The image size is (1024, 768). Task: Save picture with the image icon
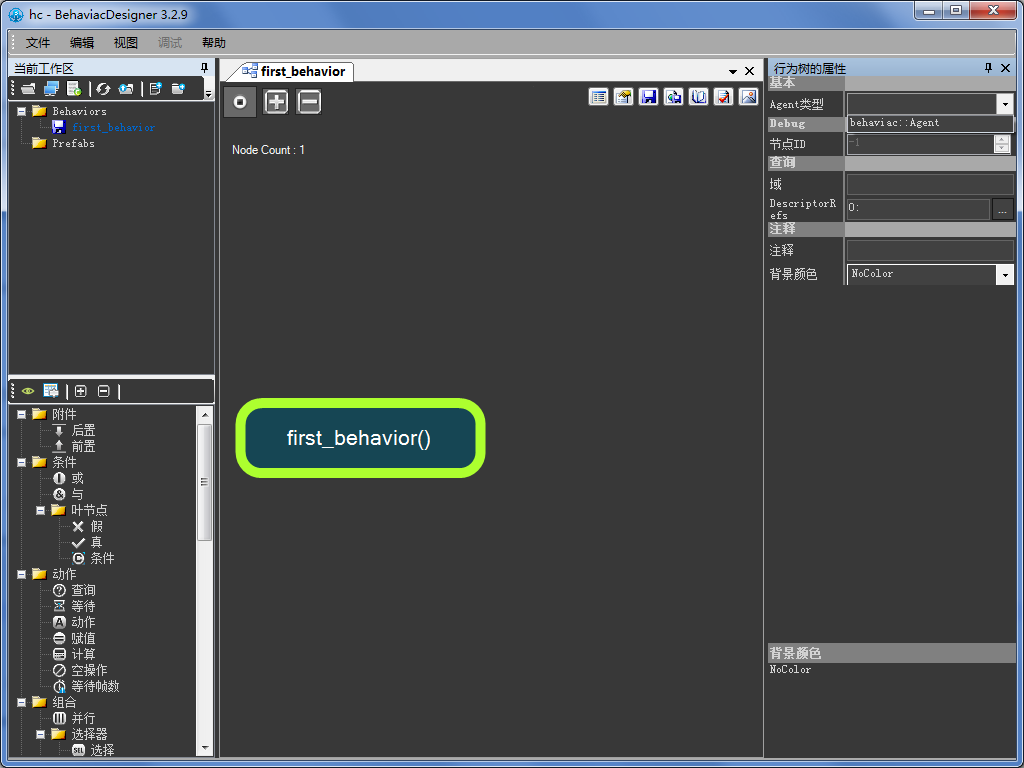pos(748,97)
